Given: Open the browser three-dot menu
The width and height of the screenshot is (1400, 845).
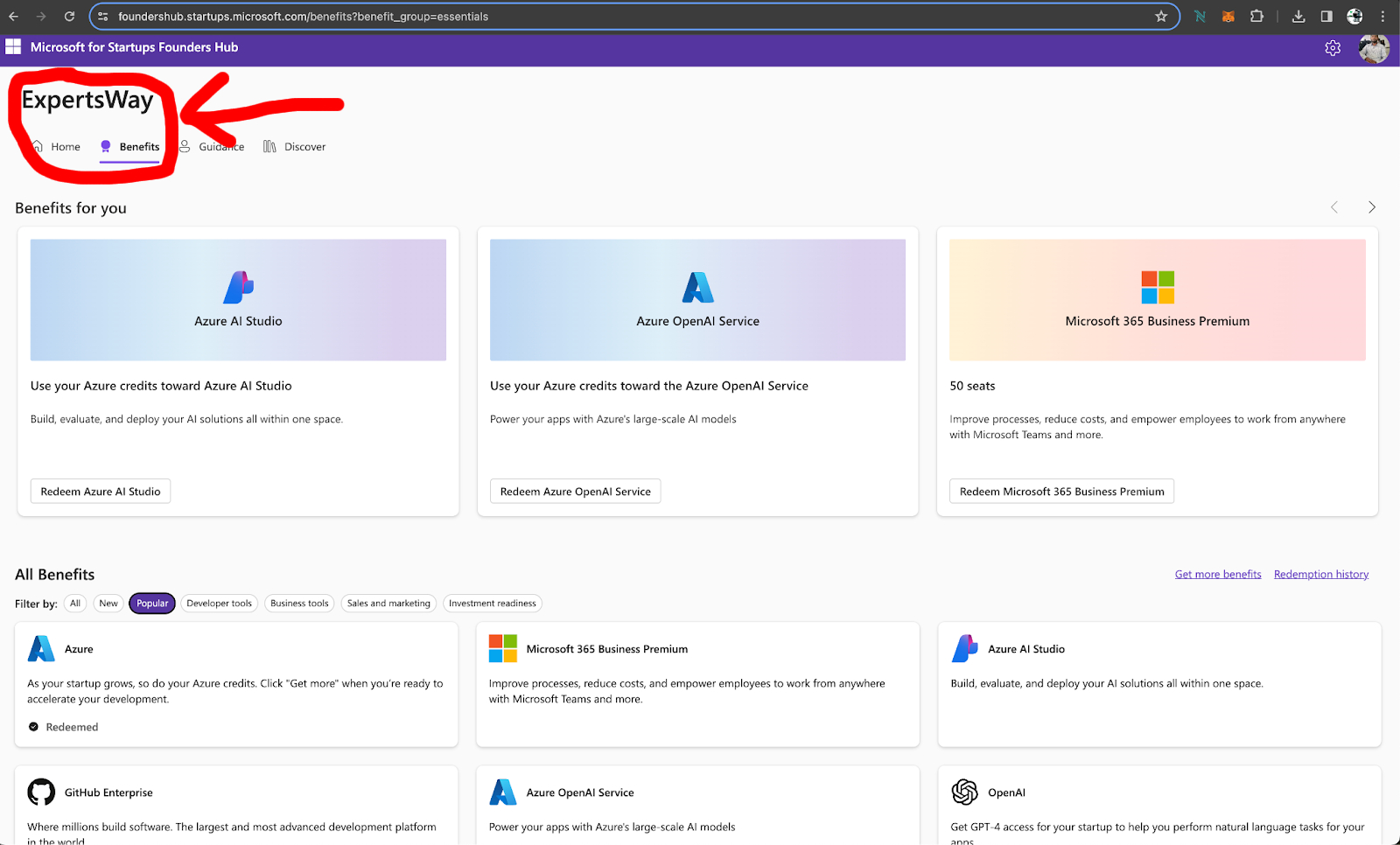Looking at the screenshot, I should click(x=1382, y=17).
